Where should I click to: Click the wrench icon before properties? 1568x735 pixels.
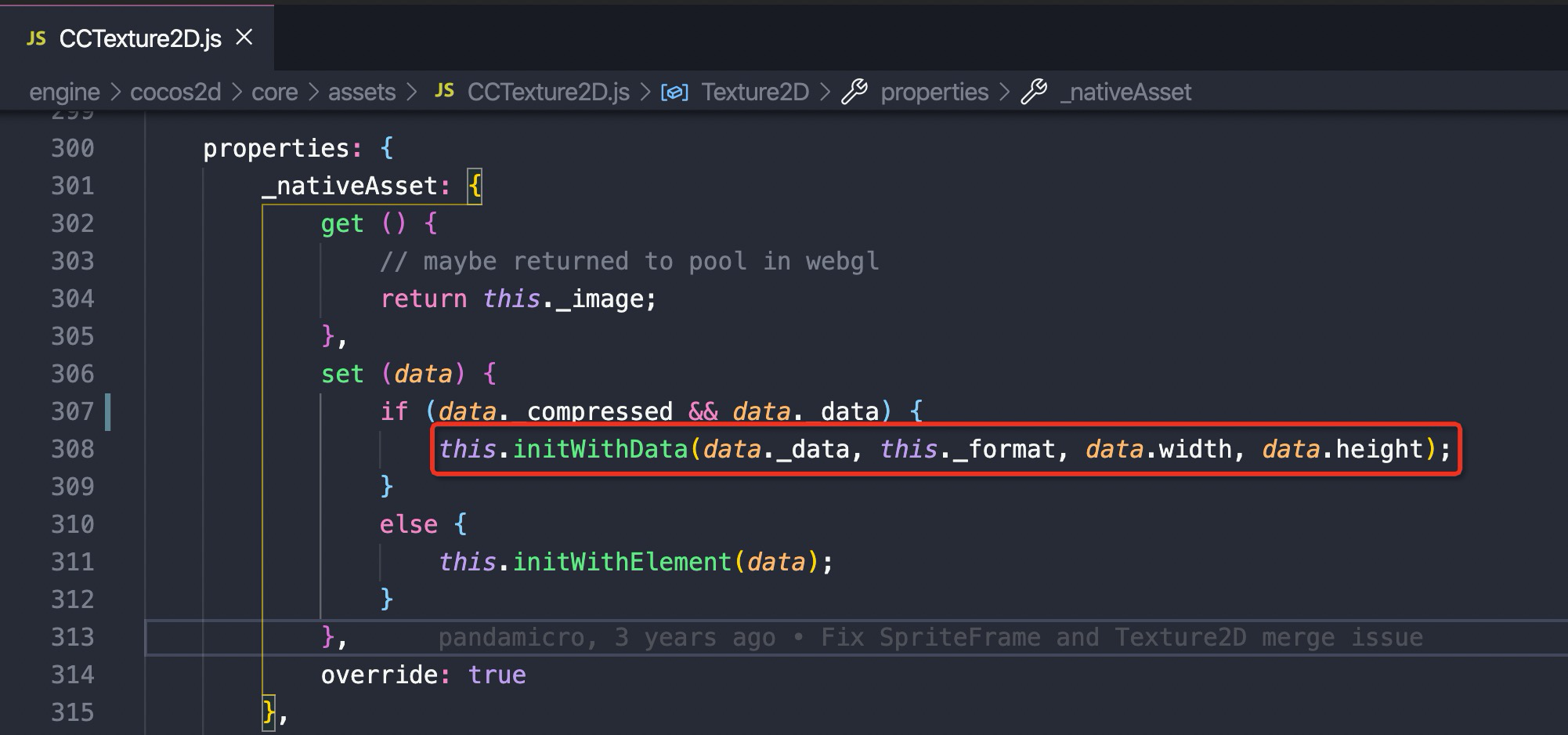click(x=854, y=92)
